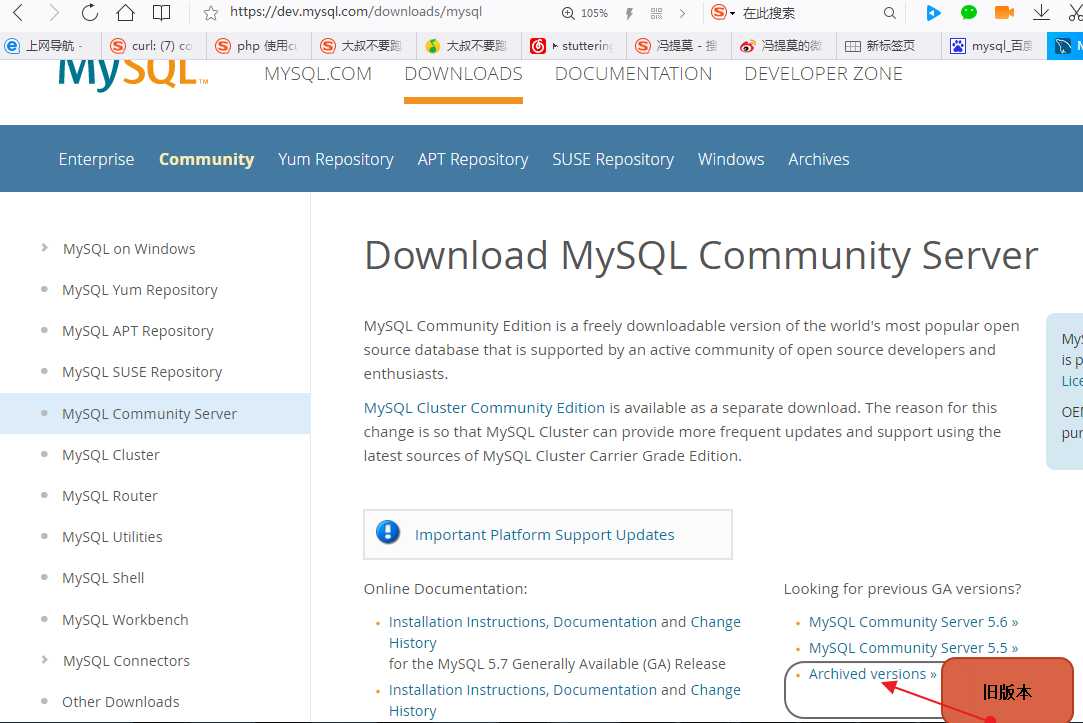Open MySQL SUSE Repository sidebar link
The height and width of the screenshot is (723, 1083).
point(142,372)
